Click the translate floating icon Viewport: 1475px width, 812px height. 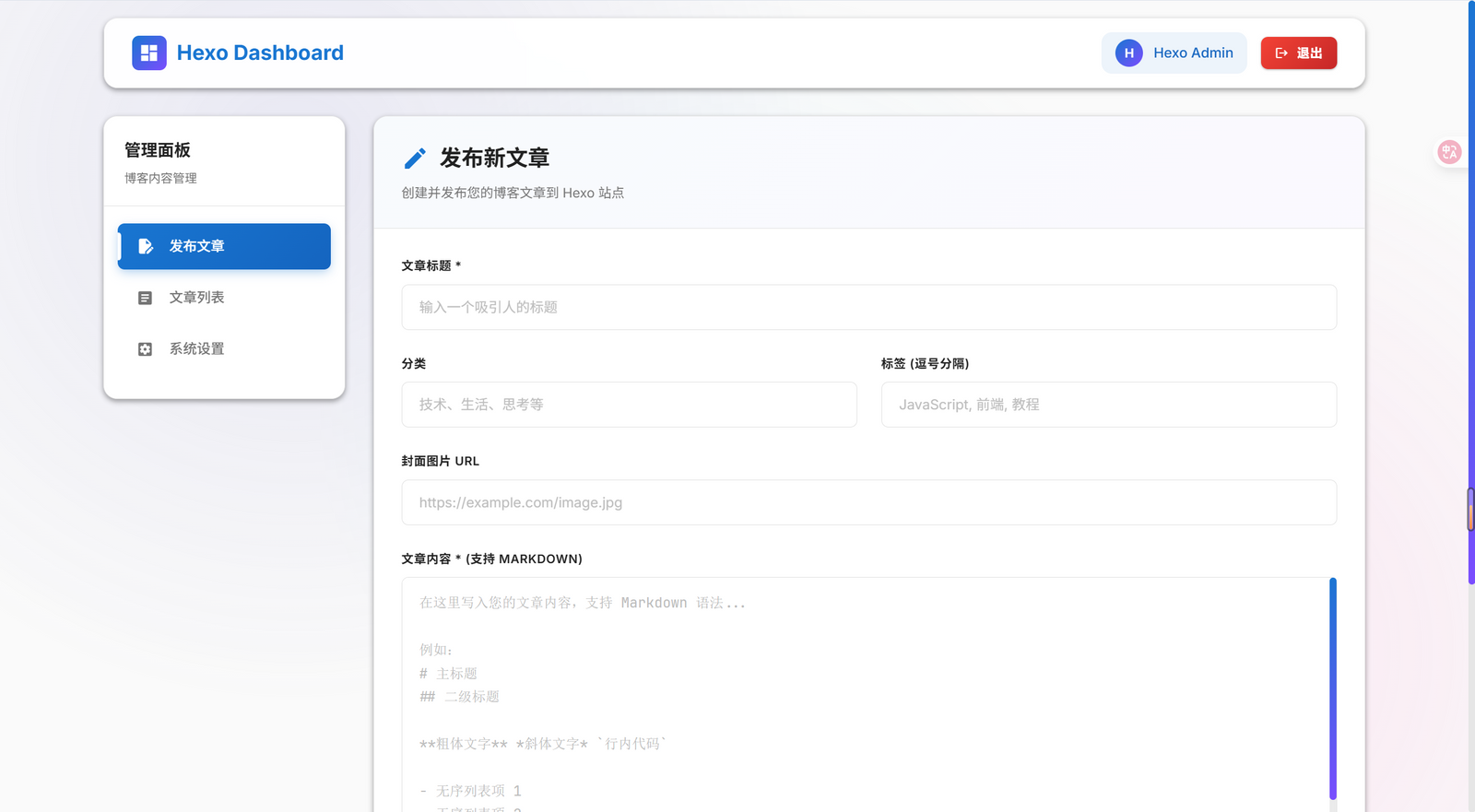[x=1449, y=152]
